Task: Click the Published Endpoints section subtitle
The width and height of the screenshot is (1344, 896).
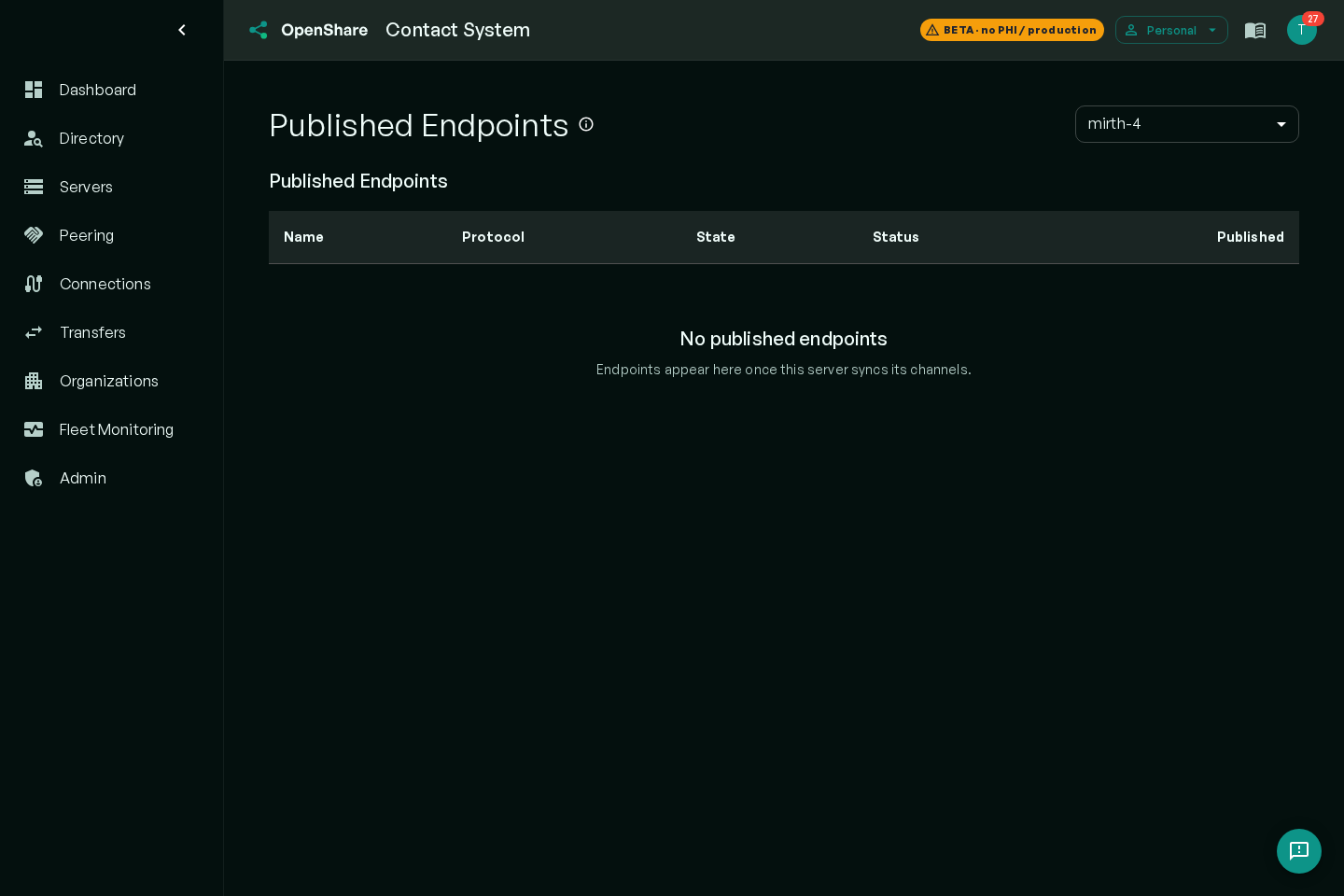Action: coord(358,181)
